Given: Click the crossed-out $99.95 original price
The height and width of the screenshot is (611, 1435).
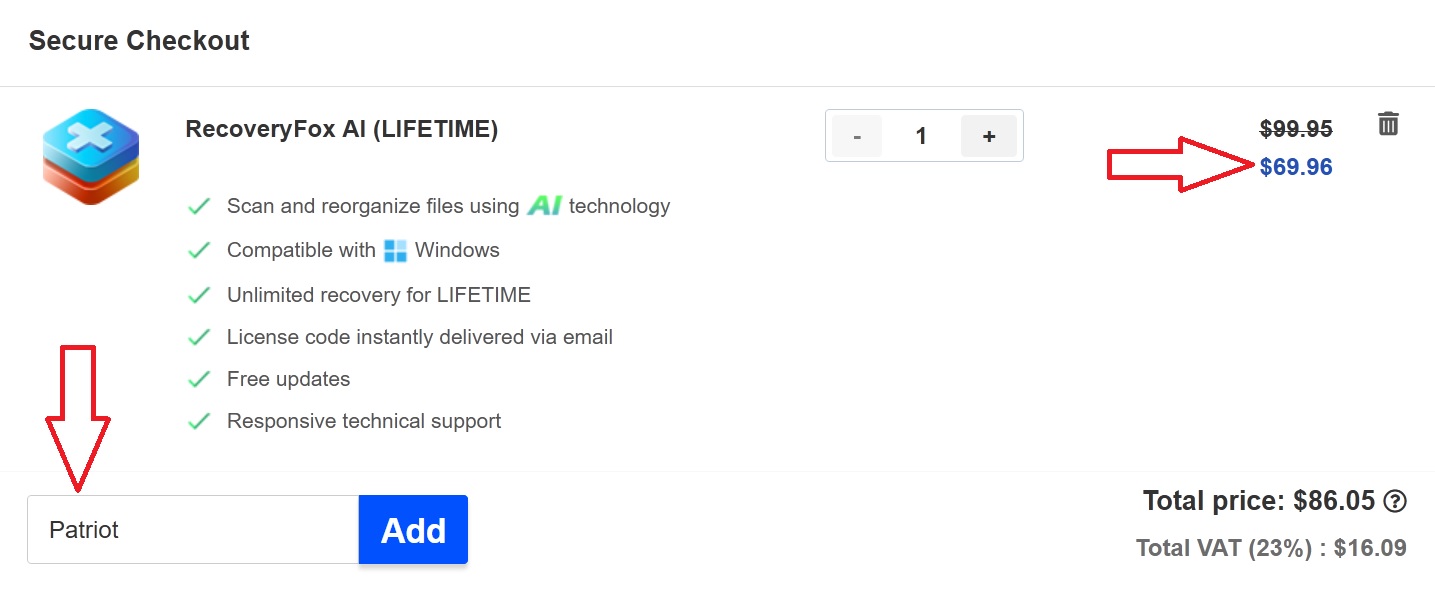Looking at the screenshot, I should [x=1297, y=128].
